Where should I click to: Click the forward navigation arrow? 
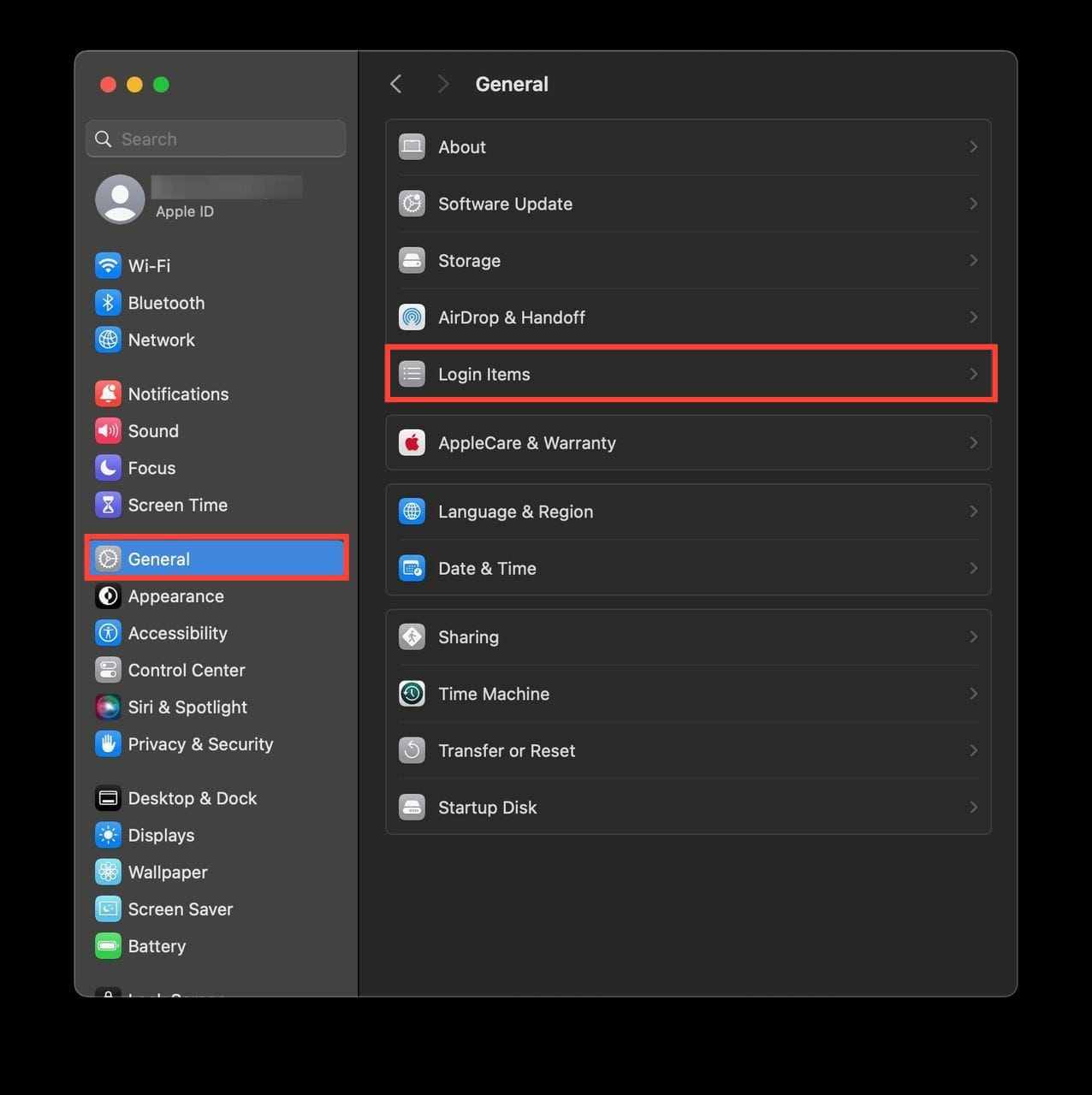(442, 84)
